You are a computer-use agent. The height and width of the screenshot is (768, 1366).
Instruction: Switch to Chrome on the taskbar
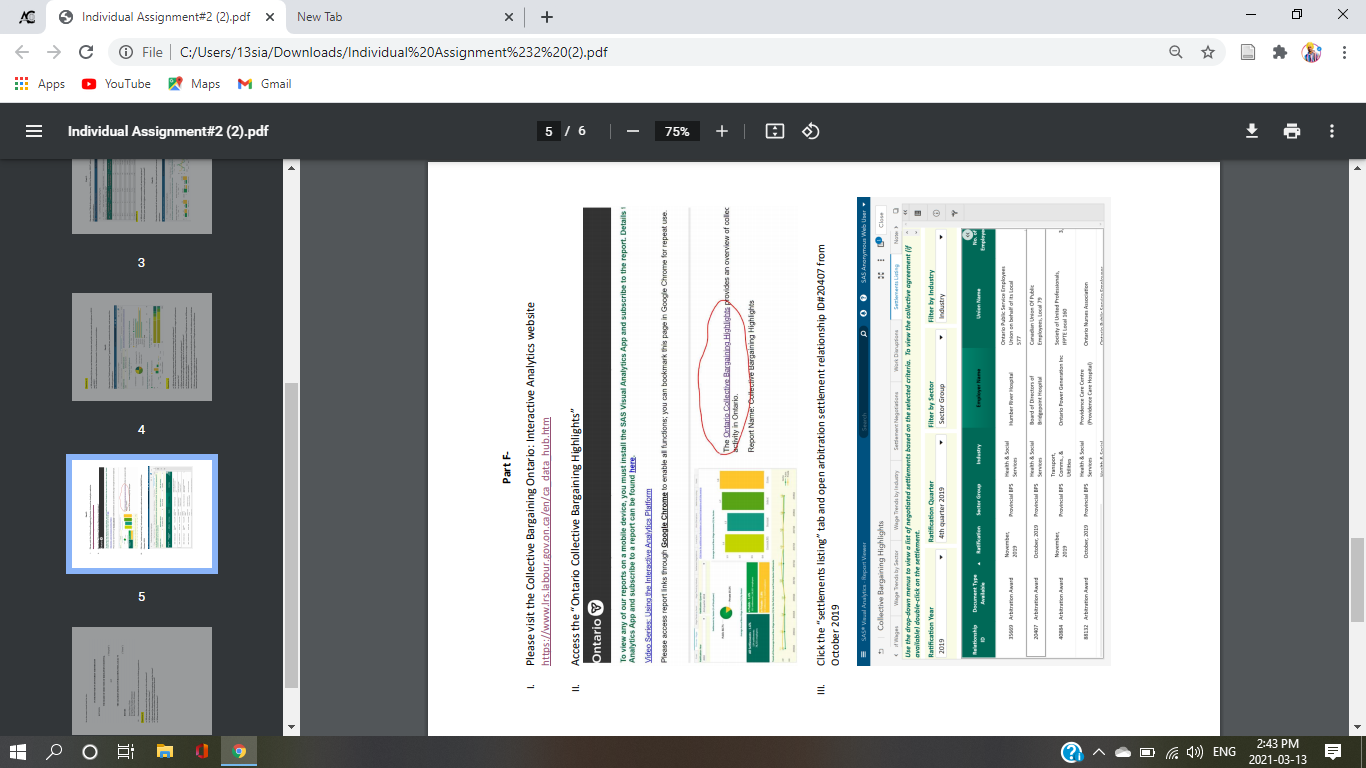(239, 751)
